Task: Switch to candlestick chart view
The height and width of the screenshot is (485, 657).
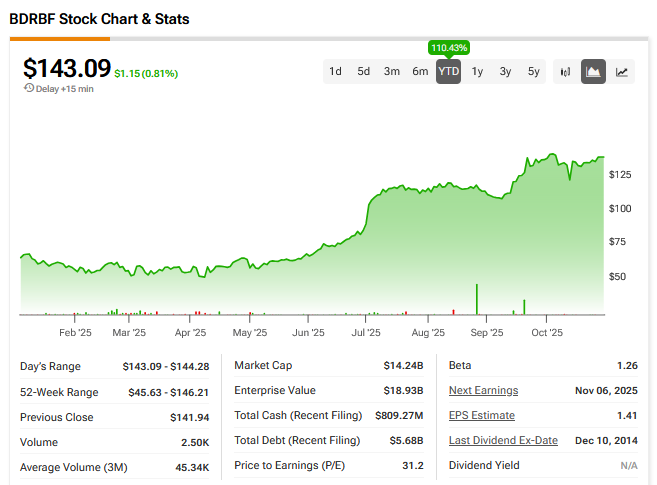Action: [565, 72]
